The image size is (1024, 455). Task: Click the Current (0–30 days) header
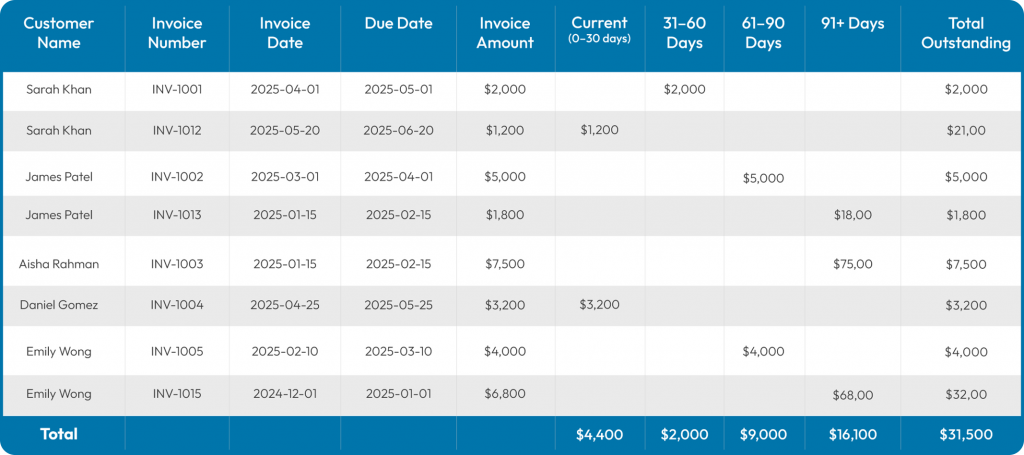pyautogui.click(x=599, y=30)
